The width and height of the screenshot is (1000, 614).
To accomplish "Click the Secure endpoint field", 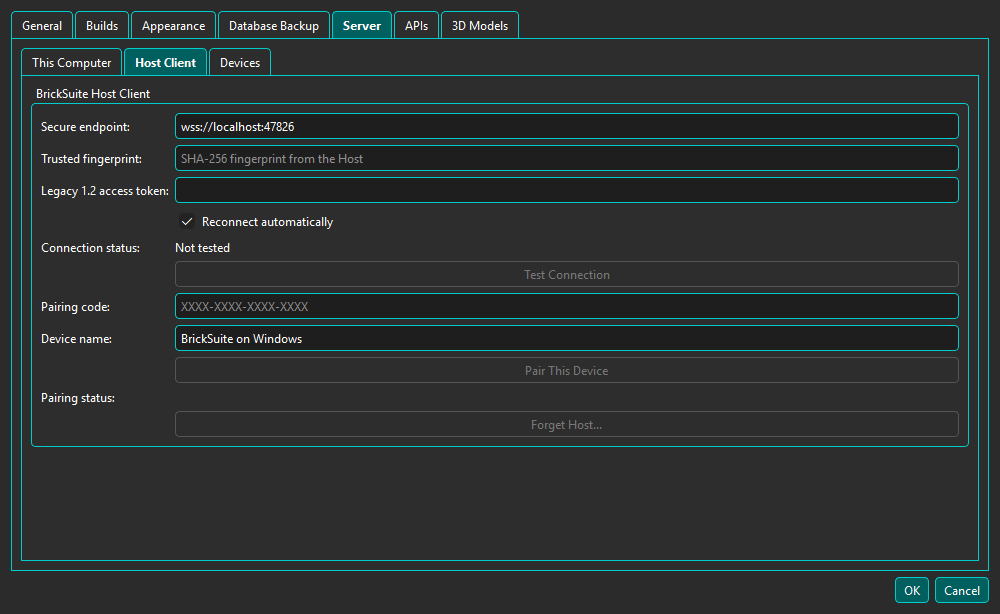I will tap(566, 126).
